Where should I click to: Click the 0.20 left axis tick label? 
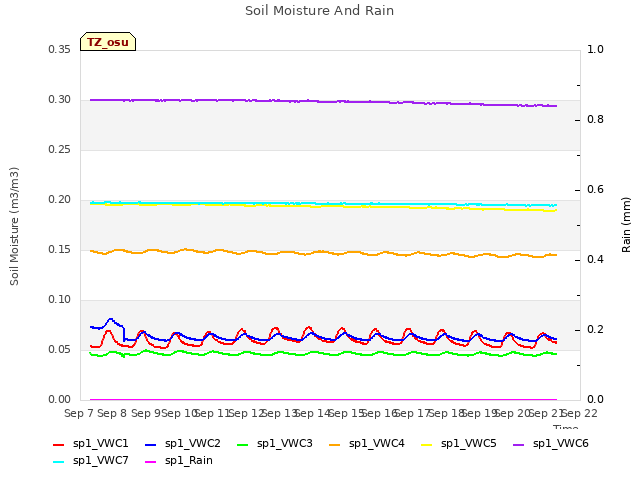tap(60, 200)
